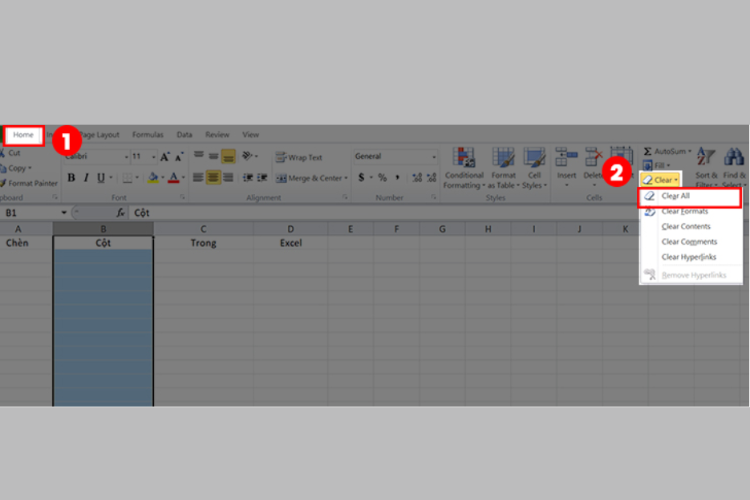750x500 pixels.
Task: Click the formula bar showing Cột
Action: tap(383, 213)
